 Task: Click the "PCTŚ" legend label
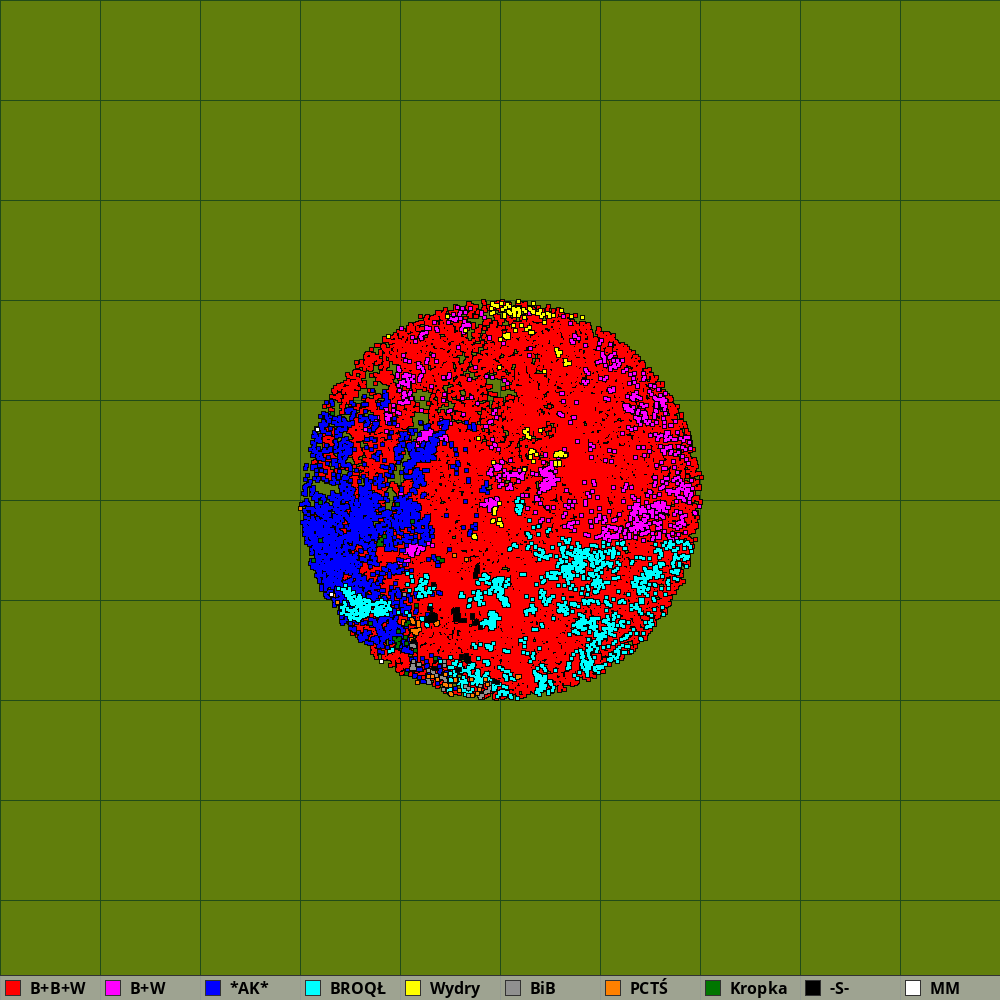[649, 987]
